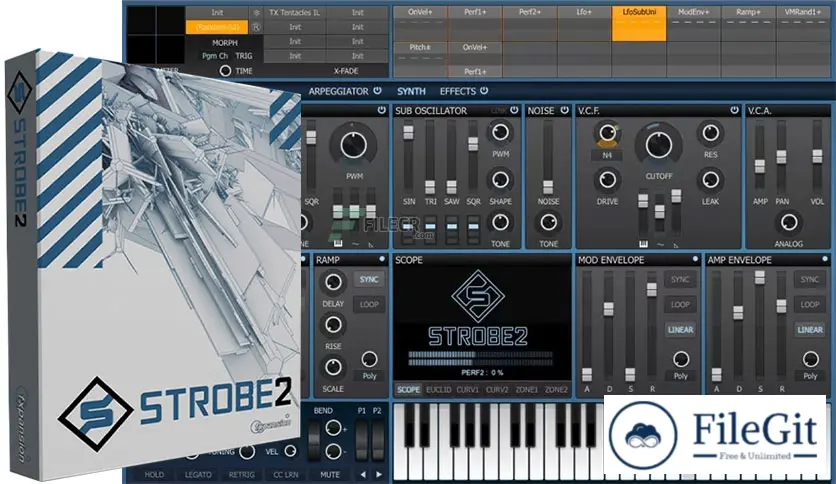The height and width of the screenshot is (484, 836).
Task: Open the TX Tentacles IL preset slot
Action: pos(295,13)
